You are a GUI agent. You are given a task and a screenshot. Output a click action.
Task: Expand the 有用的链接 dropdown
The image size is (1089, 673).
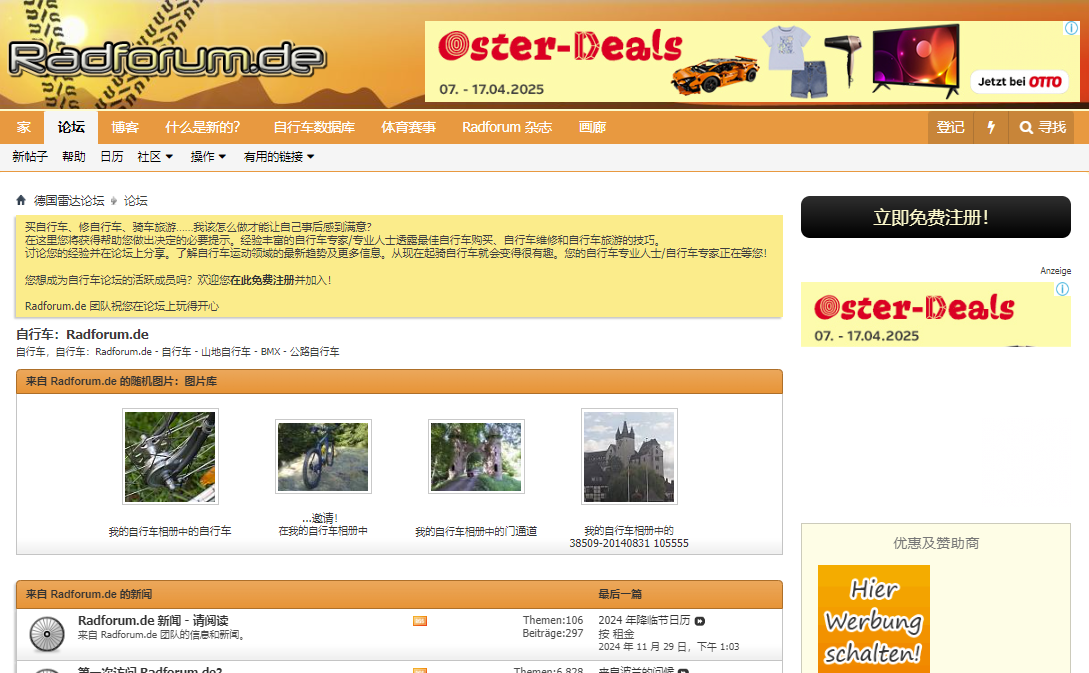(276, 157)
